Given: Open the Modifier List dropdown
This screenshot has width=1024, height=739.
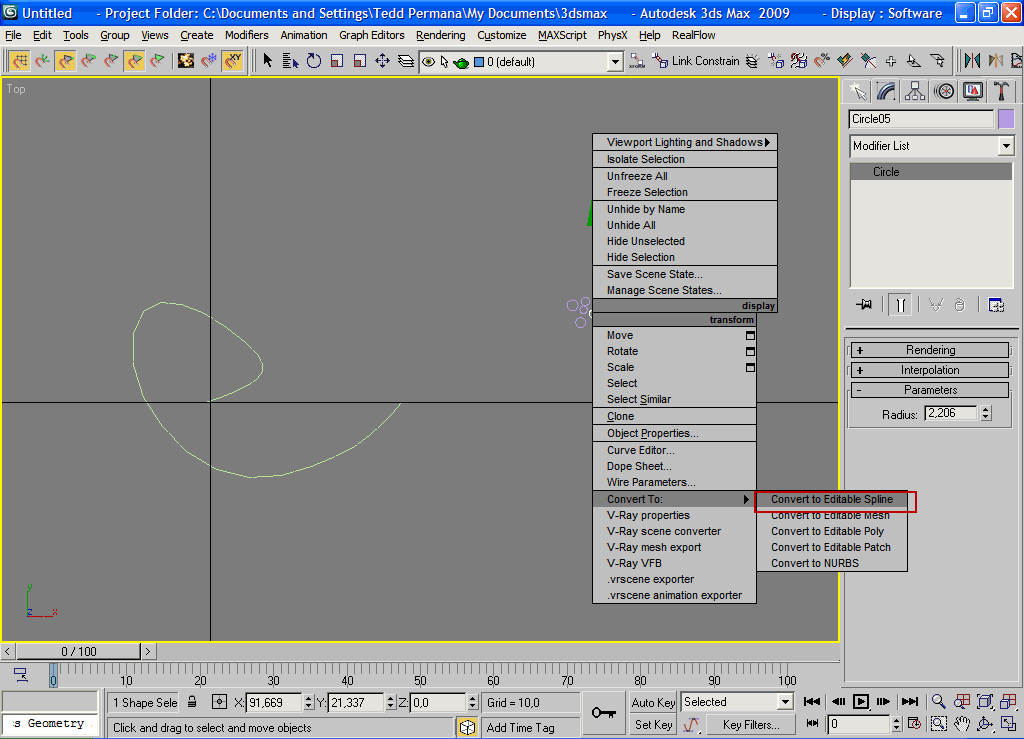Looking at the screenshot, I should 932,146.
